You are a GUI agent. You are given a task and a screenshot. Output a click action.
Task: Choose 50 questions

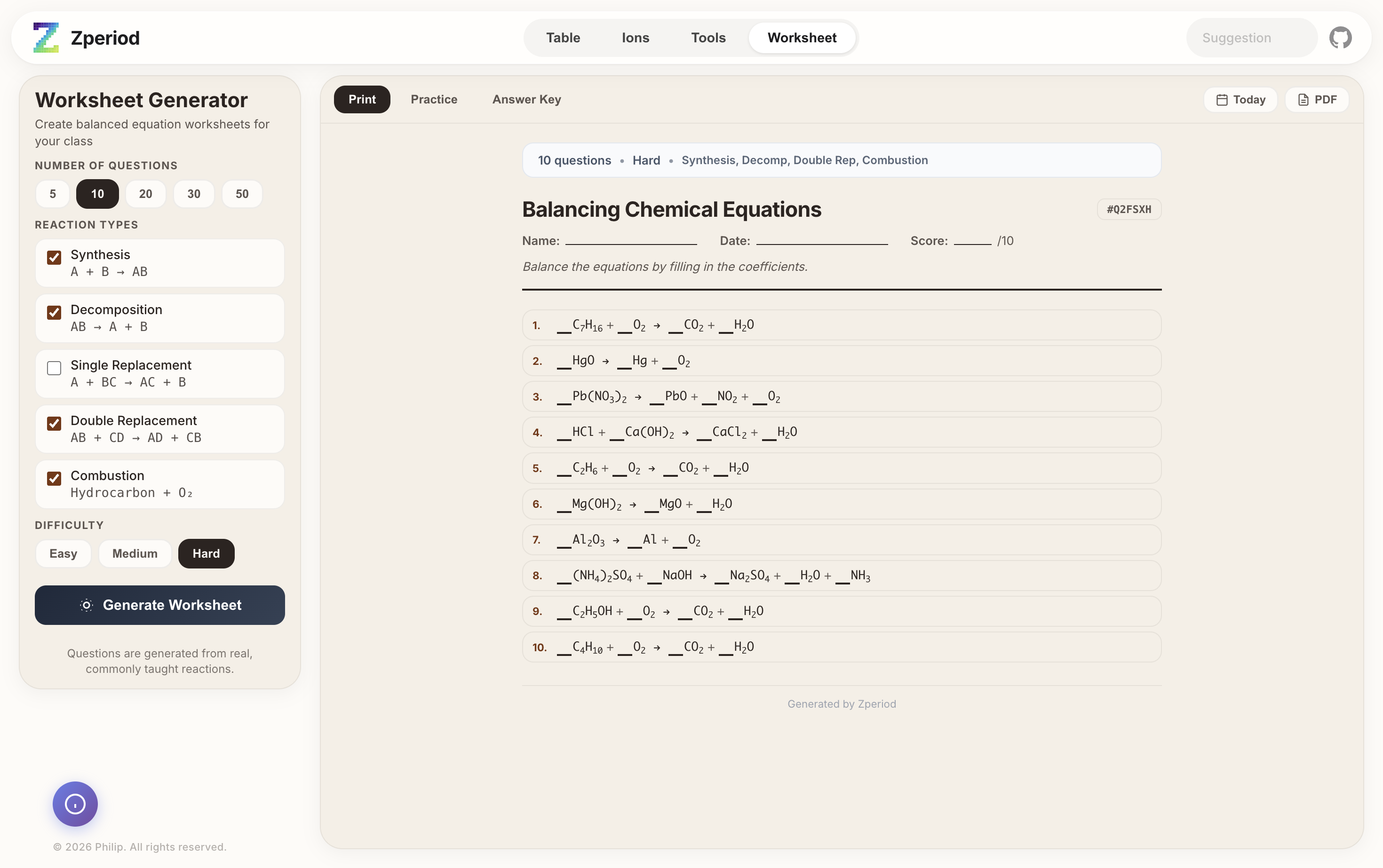pos(241,193)
